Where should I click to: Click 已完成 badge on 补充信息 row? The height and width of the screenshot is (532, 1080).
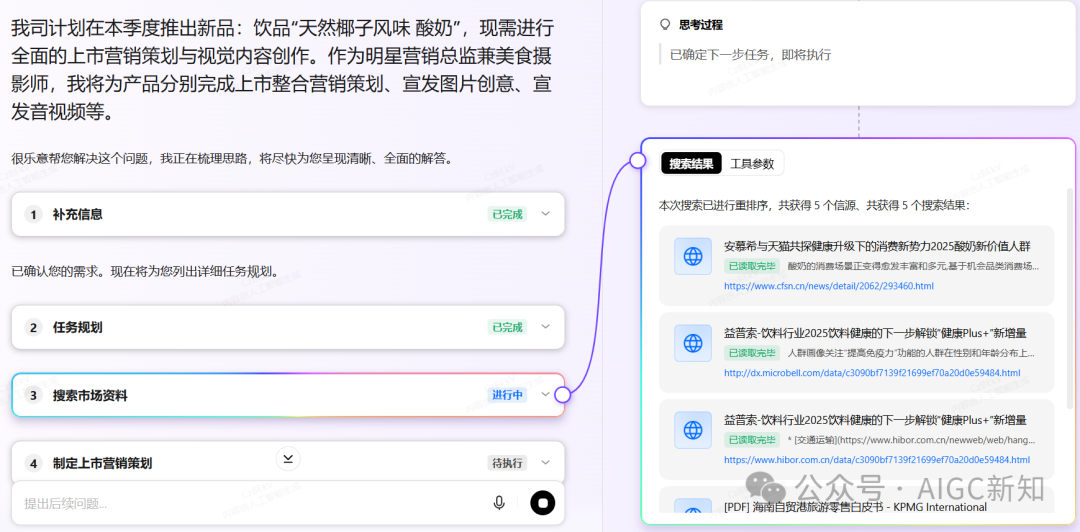[507, 214]
